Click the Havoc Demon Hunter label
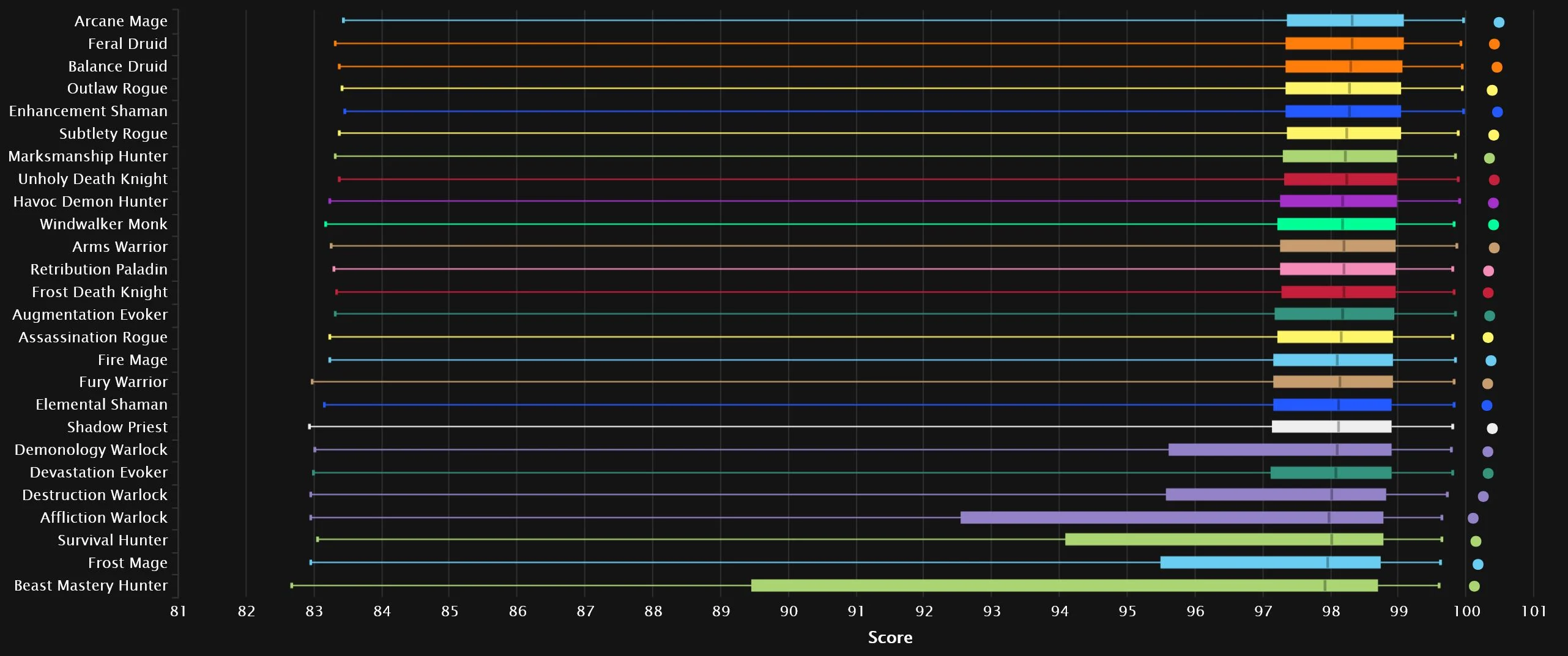 90,202
